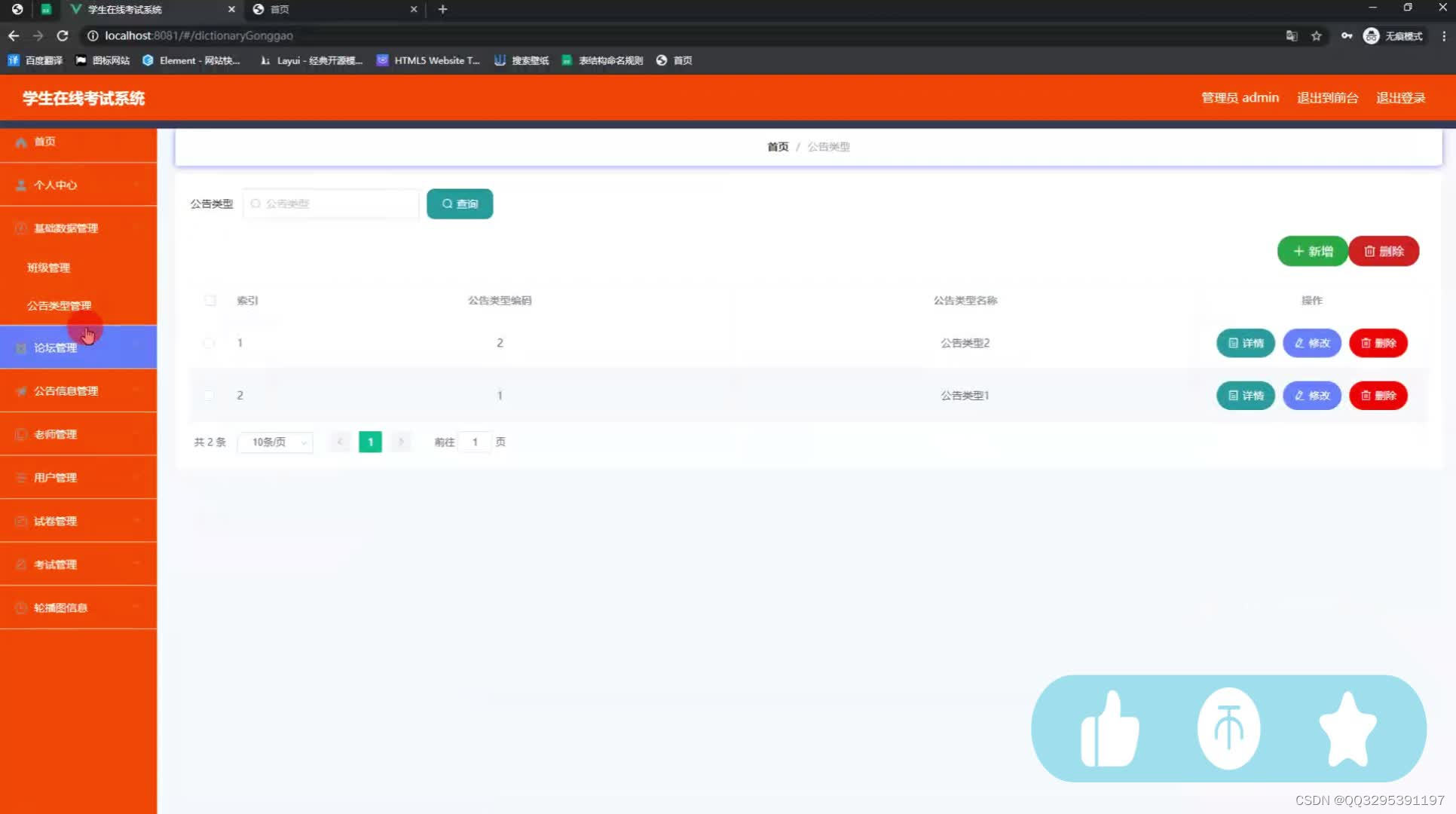Expand the 试卷管理 sidebar item

click(x=78, y=521)
